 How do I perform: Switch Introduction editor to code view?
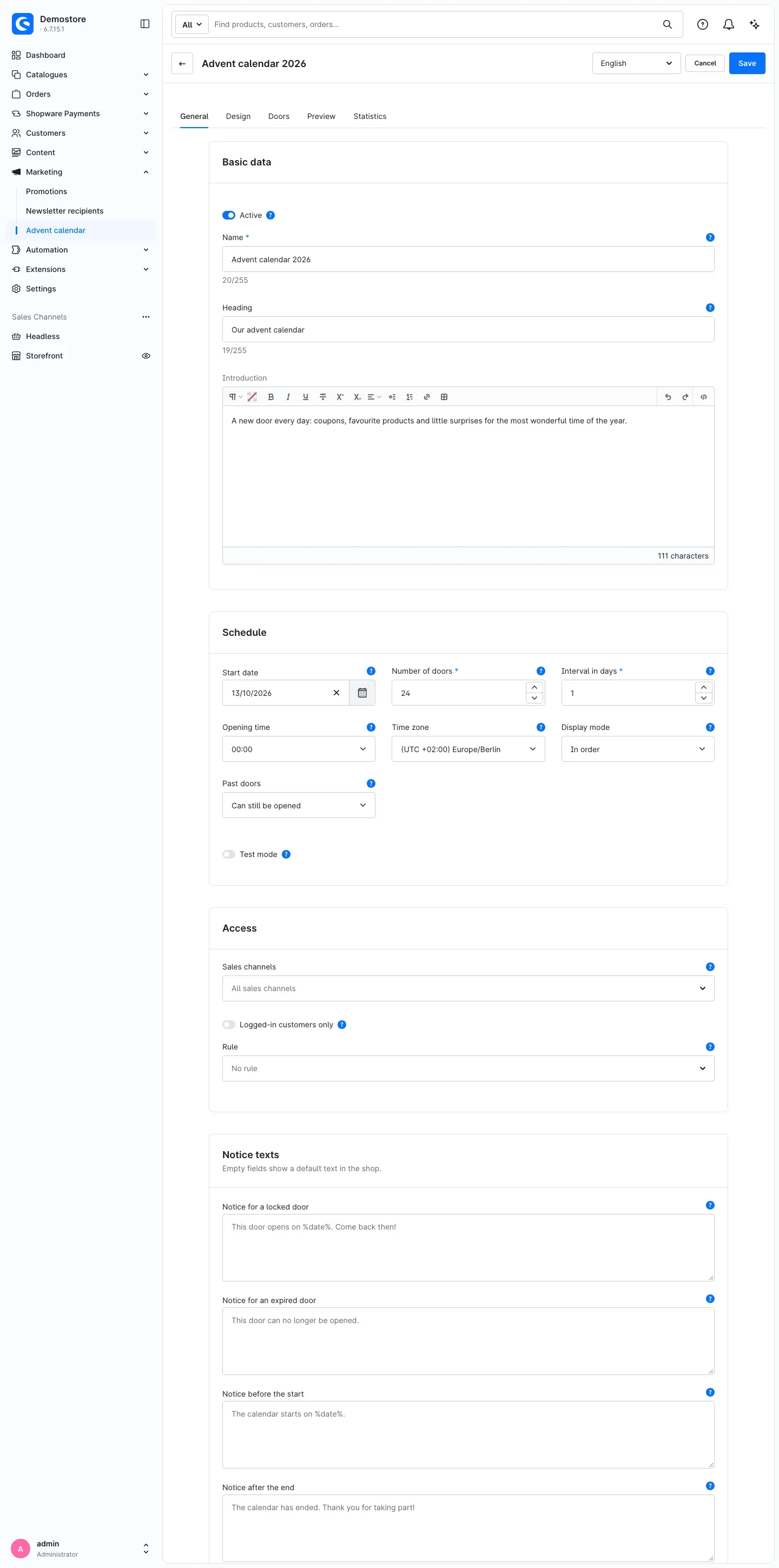point(703,397)
